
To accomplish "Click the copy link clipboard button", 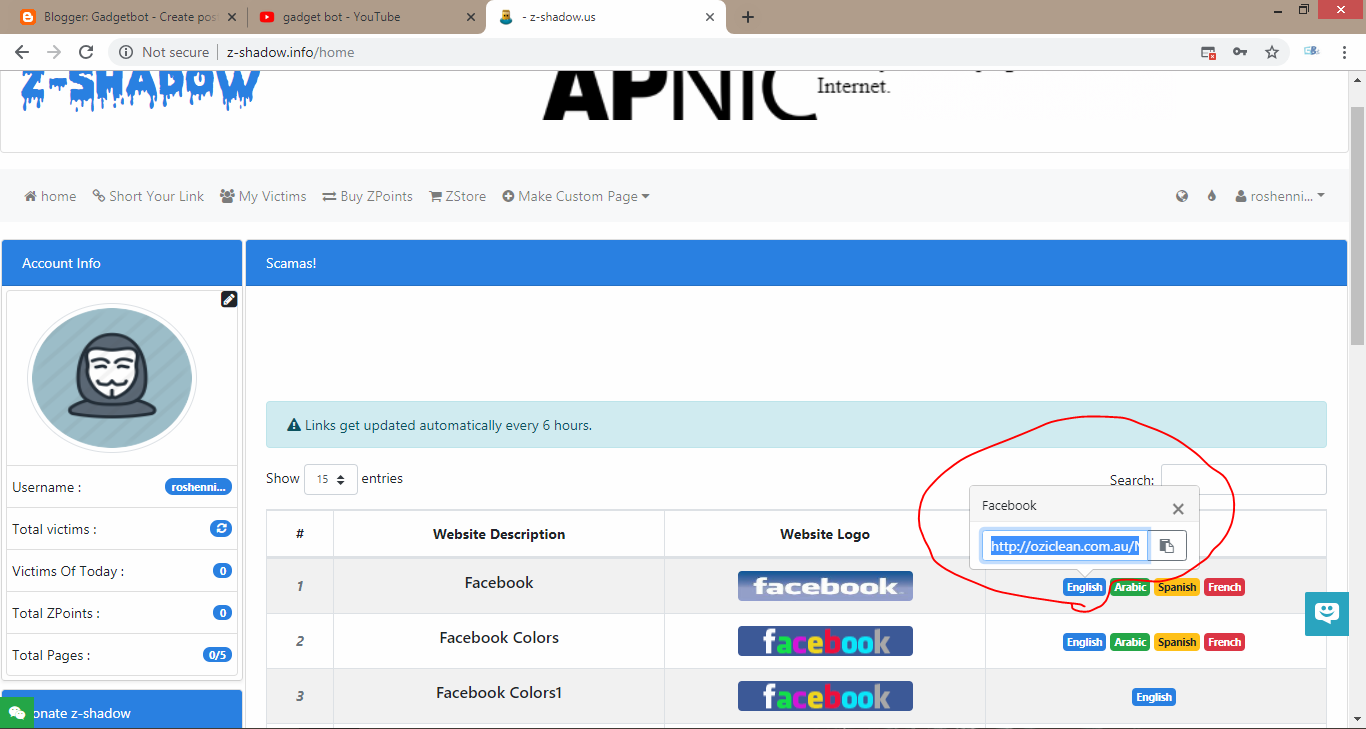I will pos(1166,546).
